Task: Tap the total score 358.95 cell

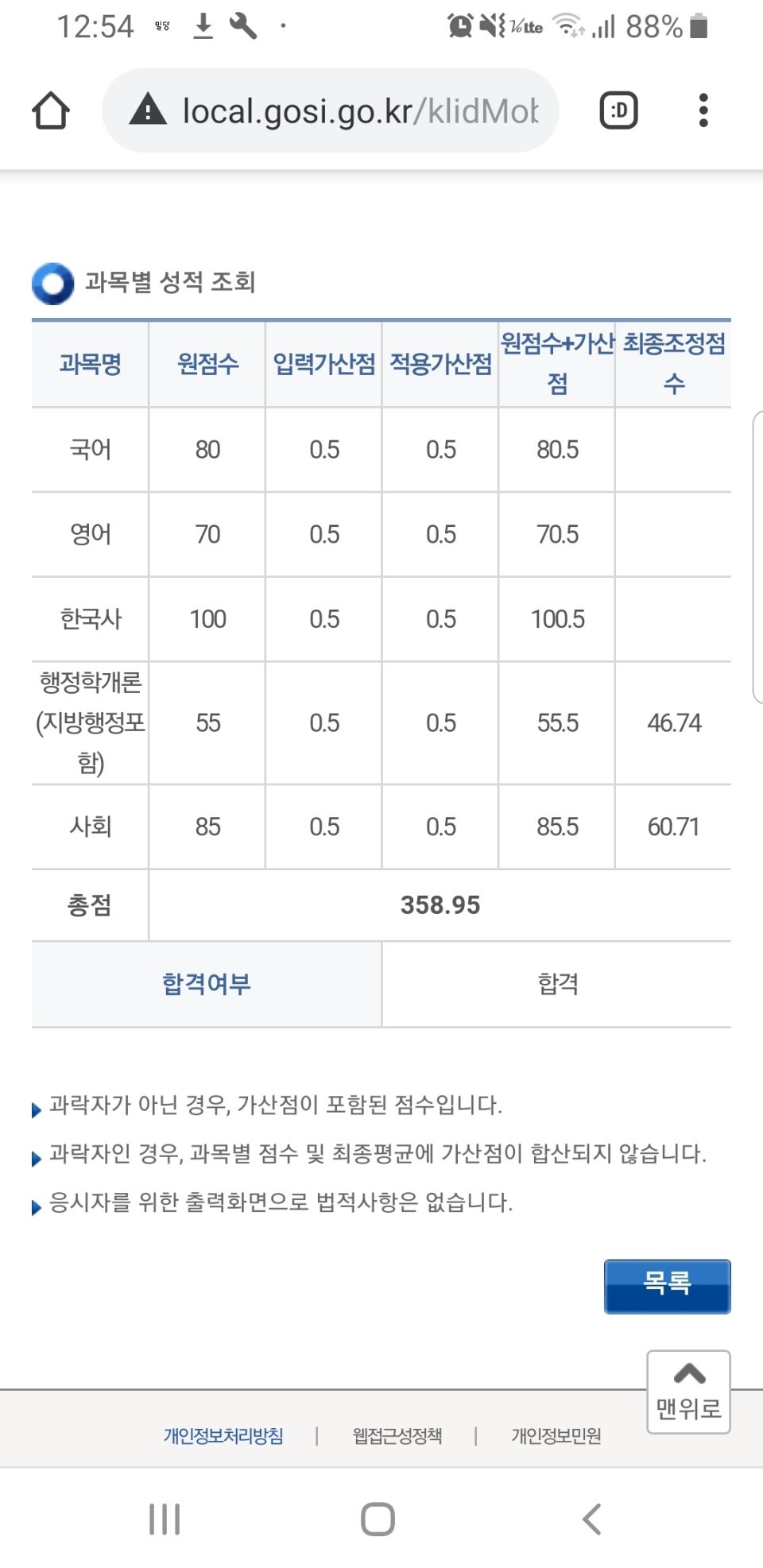Action: 440,905
